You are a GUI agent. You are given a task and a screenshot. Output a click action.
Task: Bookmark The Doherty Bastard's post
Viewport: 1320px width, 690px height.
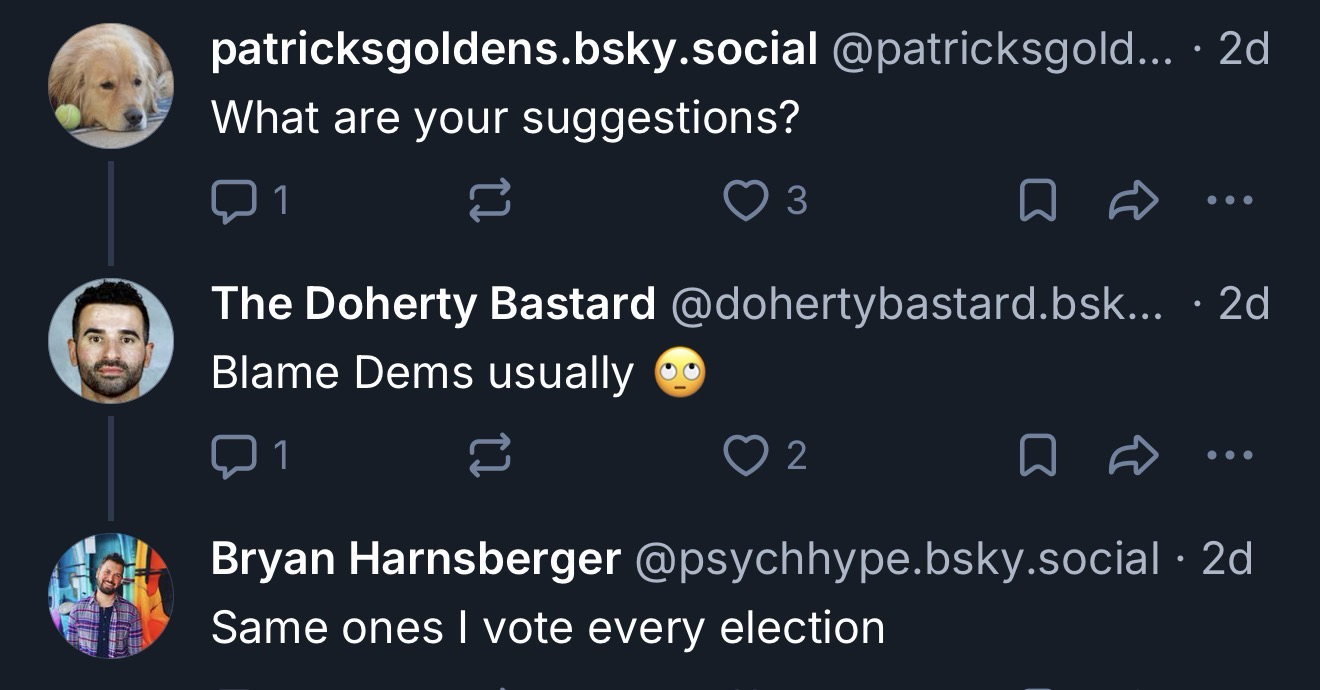pos(1037,456)
